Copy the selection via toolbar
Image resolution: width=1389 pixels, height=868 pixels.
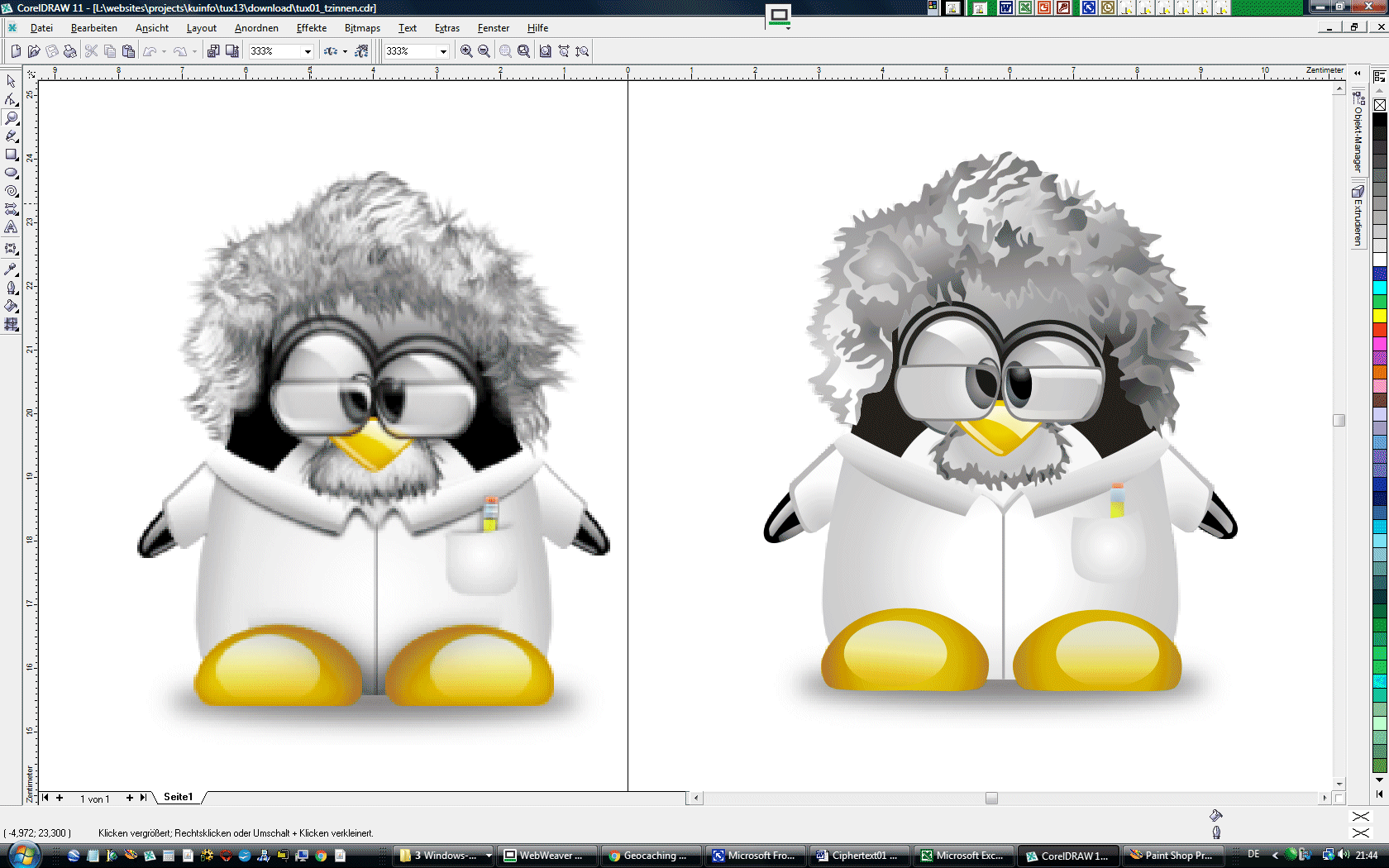coord(110,51)
